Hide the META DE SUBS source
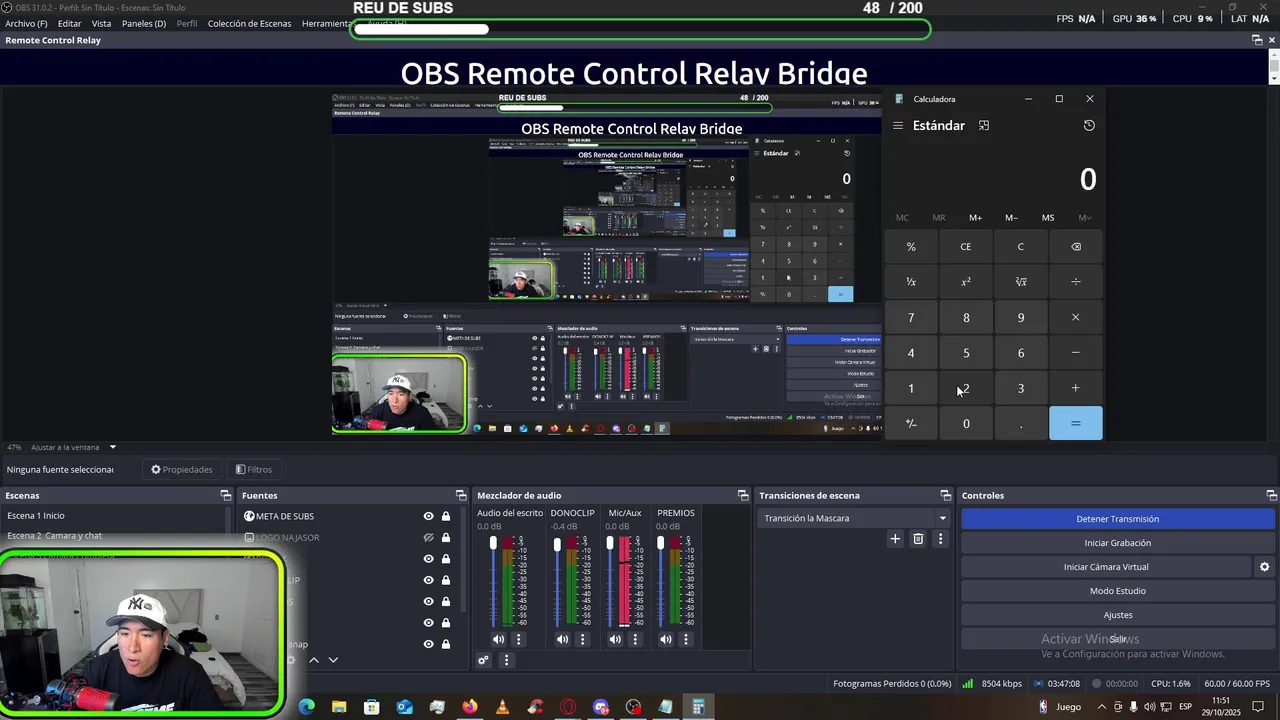1280x720 pixels. (428, 516)
